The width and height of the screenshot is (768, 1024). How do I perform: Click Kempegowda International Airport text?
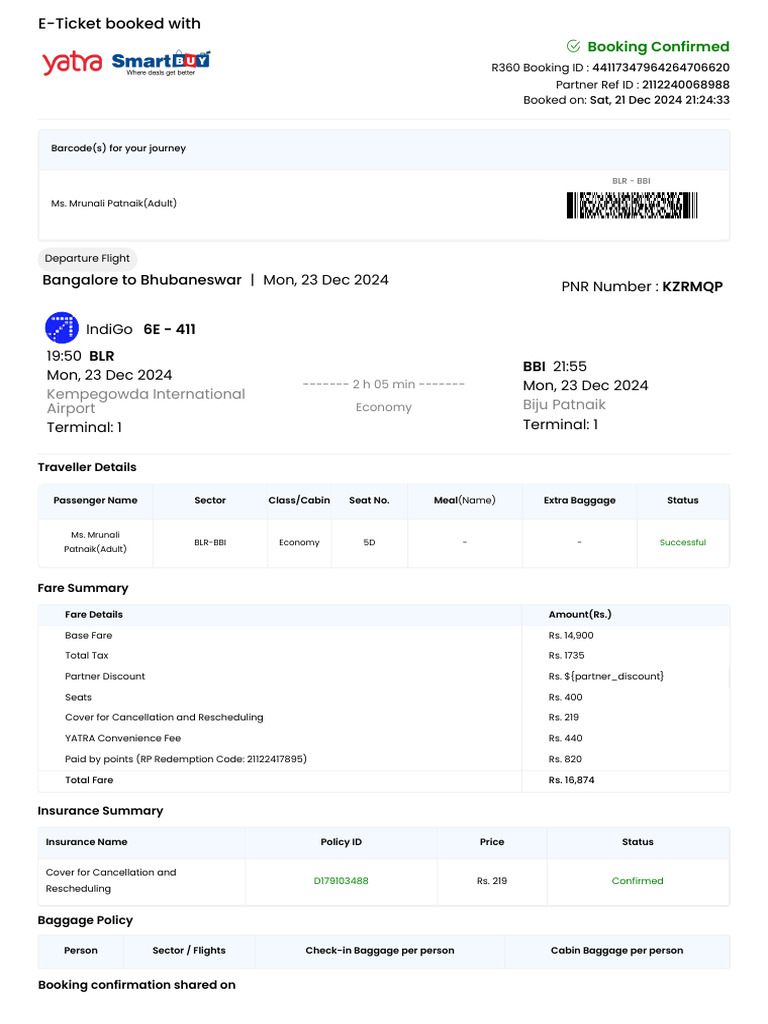coord(146,401)
